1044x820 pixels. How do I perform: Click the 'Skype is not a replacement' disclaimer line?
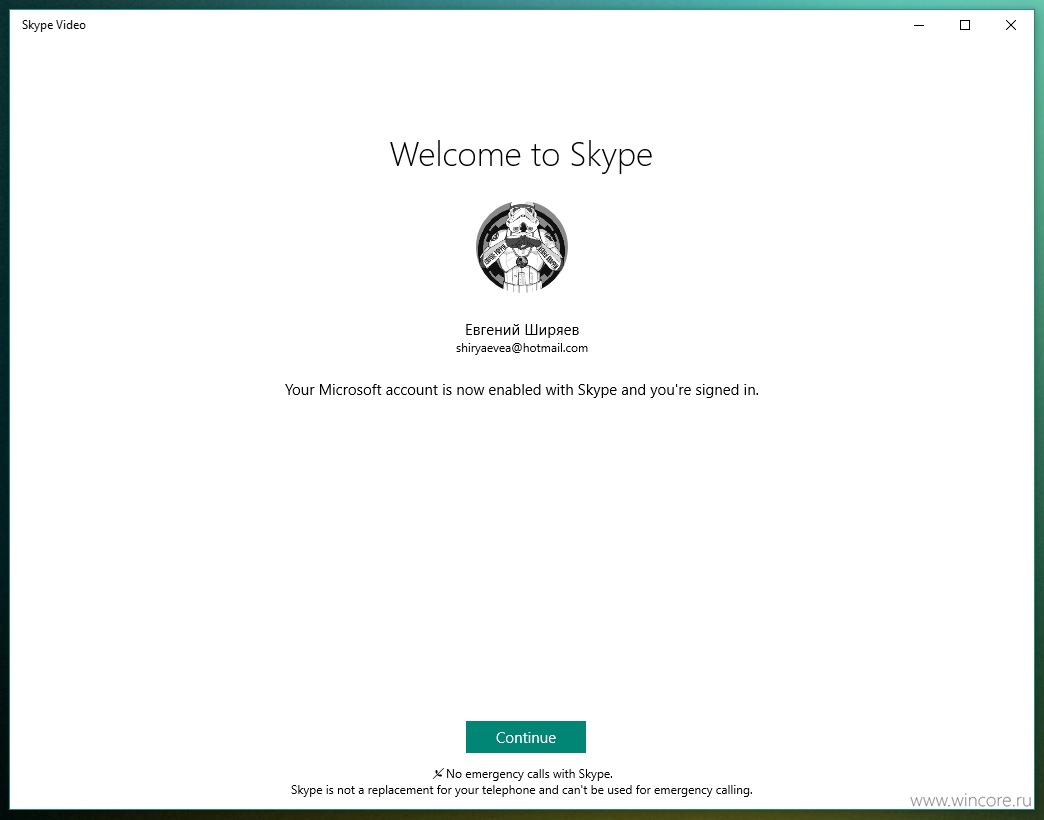click(522, 790)
